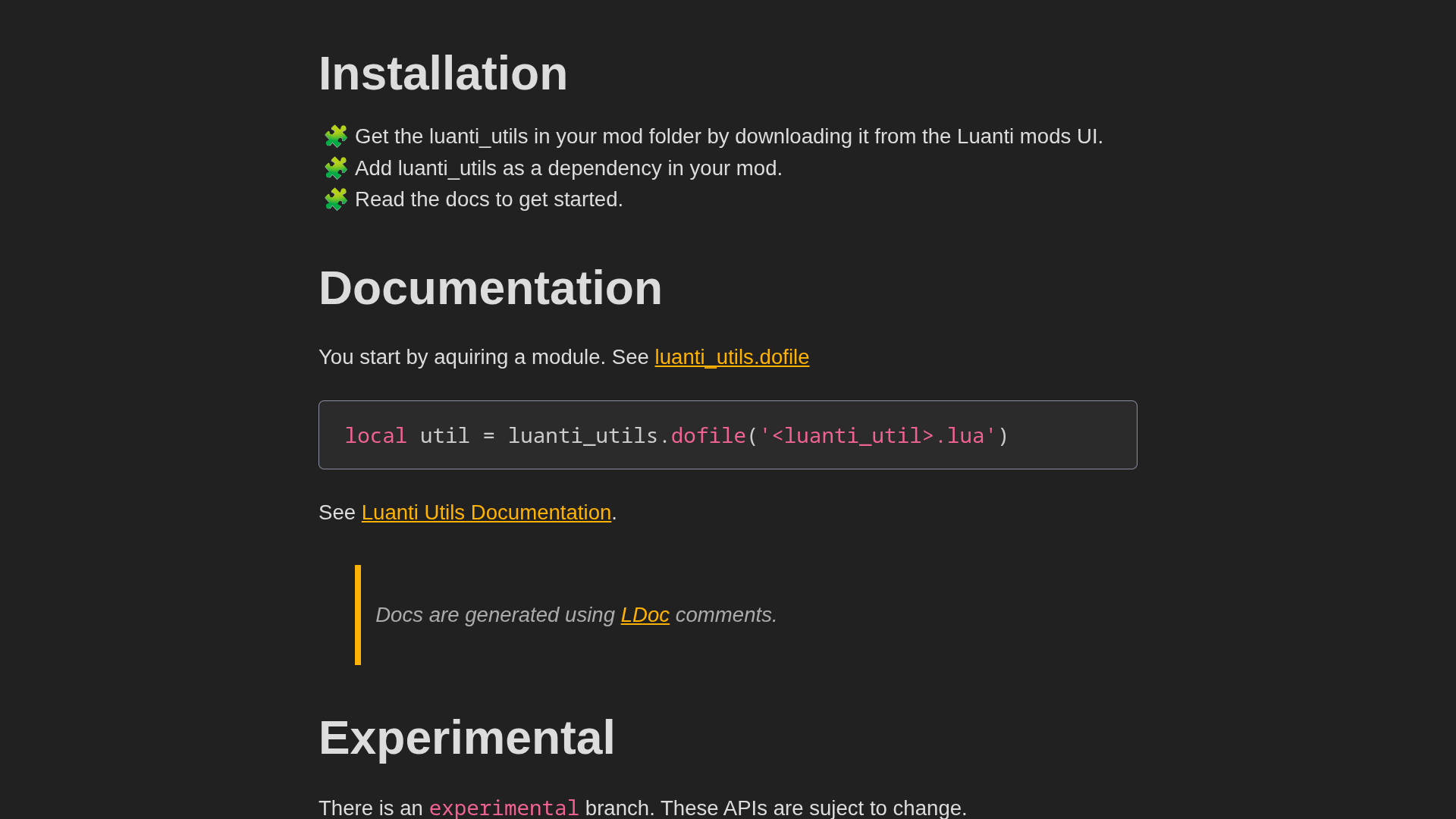
Task: Click puzzle icon beside 'Get the luanti_utils'
Action: pyautogui.click(x=335, y=136)
